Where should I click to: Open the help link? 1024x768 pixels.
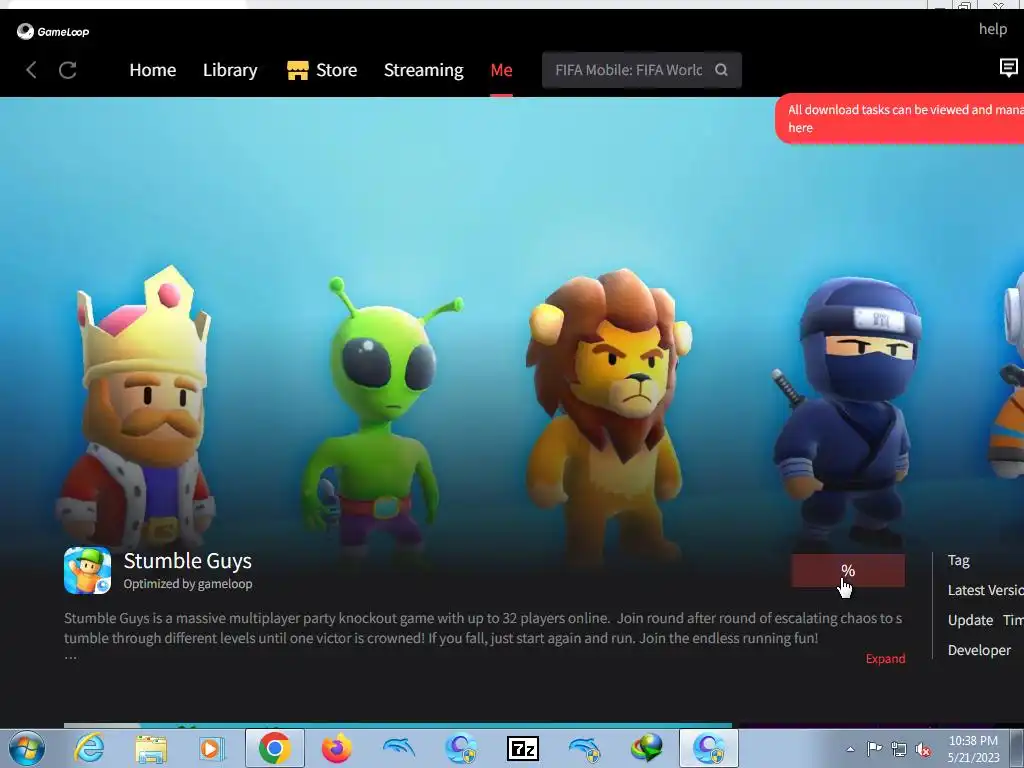pos(993,29)
